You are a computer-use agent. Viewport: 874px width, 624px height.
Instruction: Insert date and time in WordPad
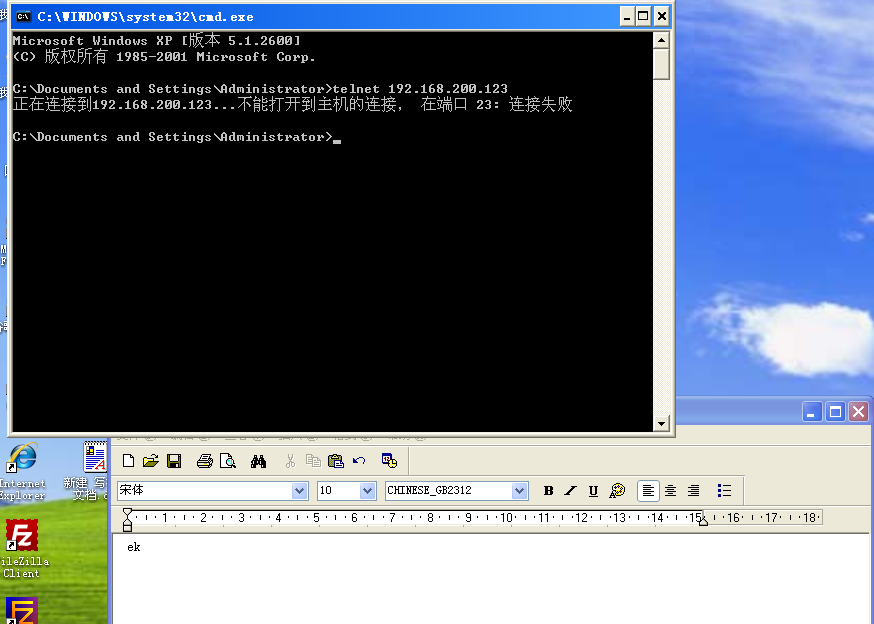[389, 461]
